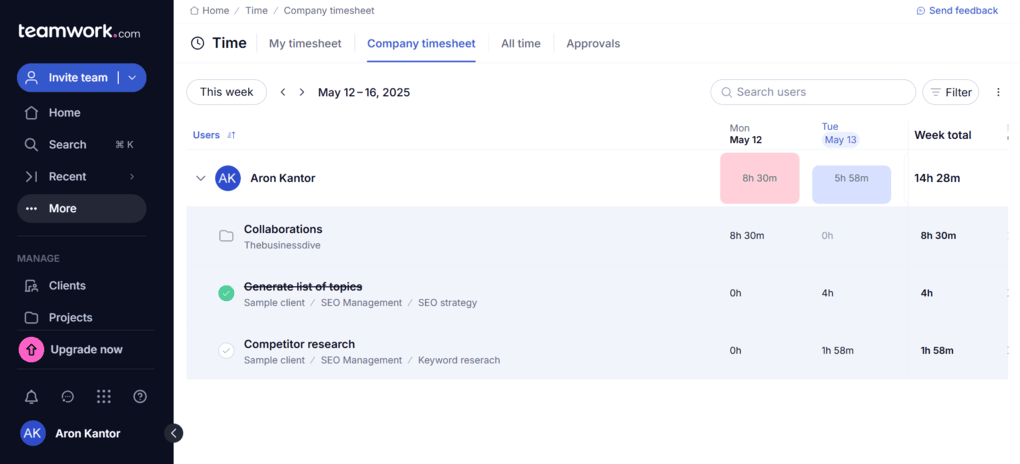This screenshot has height=464, width=1020.
Task: Click the Thebusinessdive subtitle
Action: click(282, 245)
